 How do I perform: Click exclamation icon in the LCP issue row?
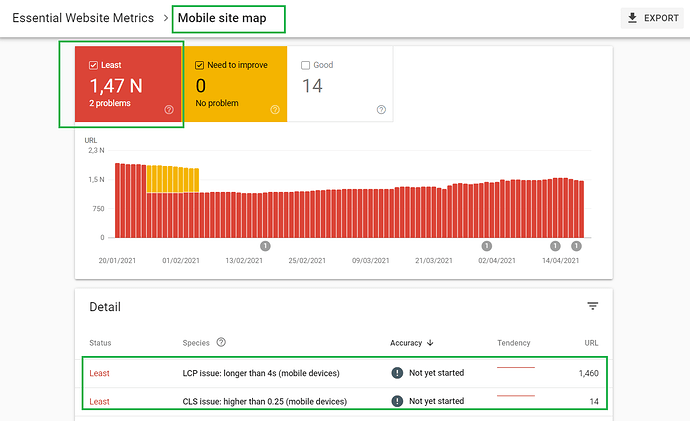point(397,373)
